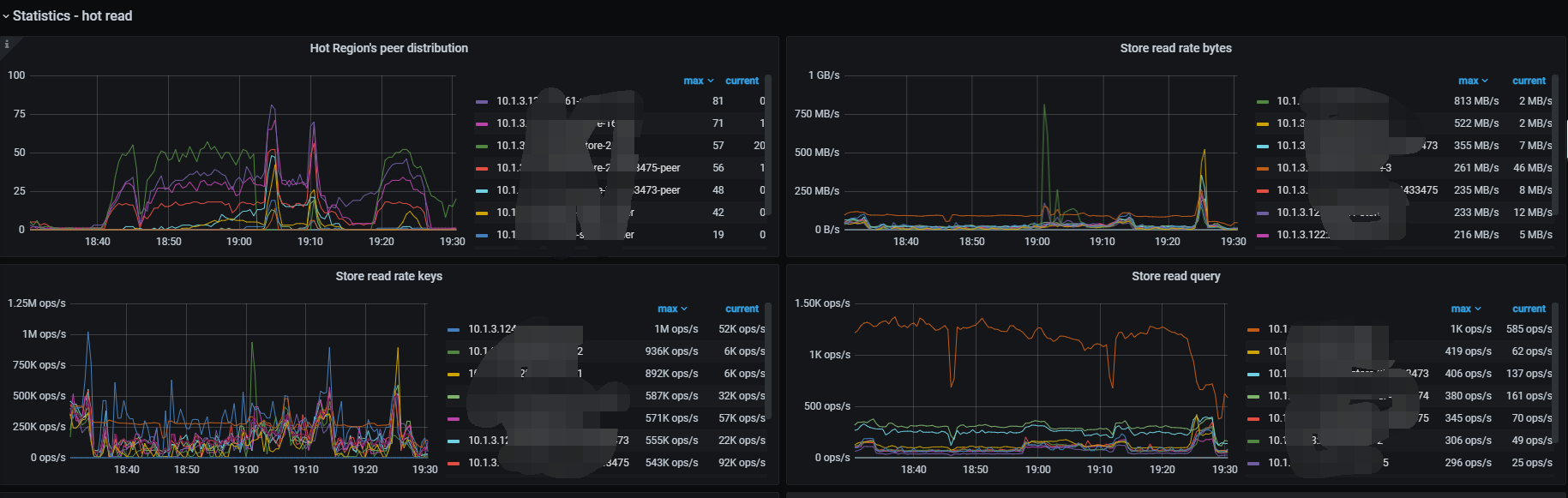Viewport: 1568px width, 498px height.
Task: Show info tooltip icon on Hot Region panel
Action: 7,44
